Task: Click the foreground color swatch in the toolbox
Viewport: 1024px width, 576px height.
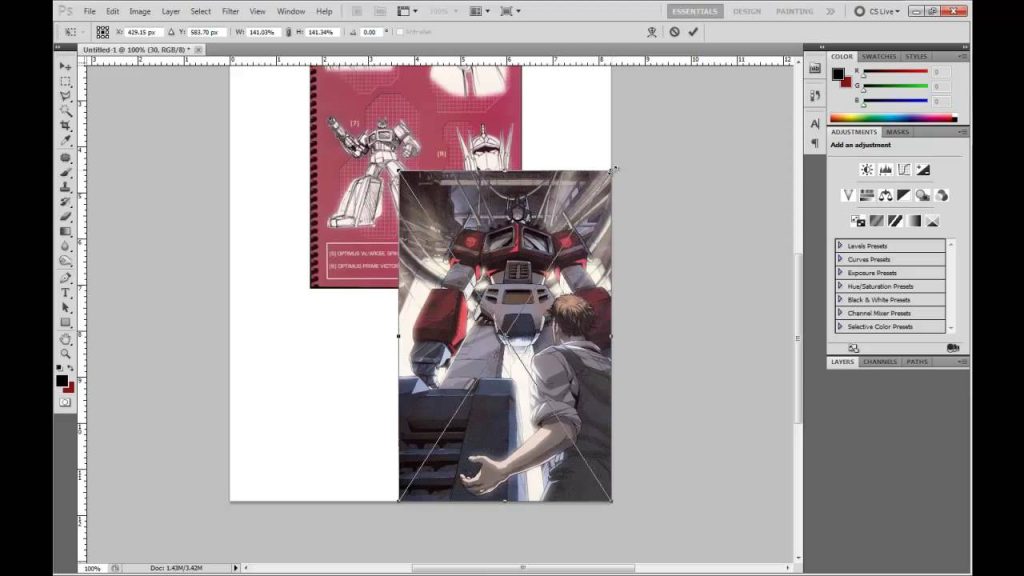Action: pyautogui.click(x=61, y=380)
